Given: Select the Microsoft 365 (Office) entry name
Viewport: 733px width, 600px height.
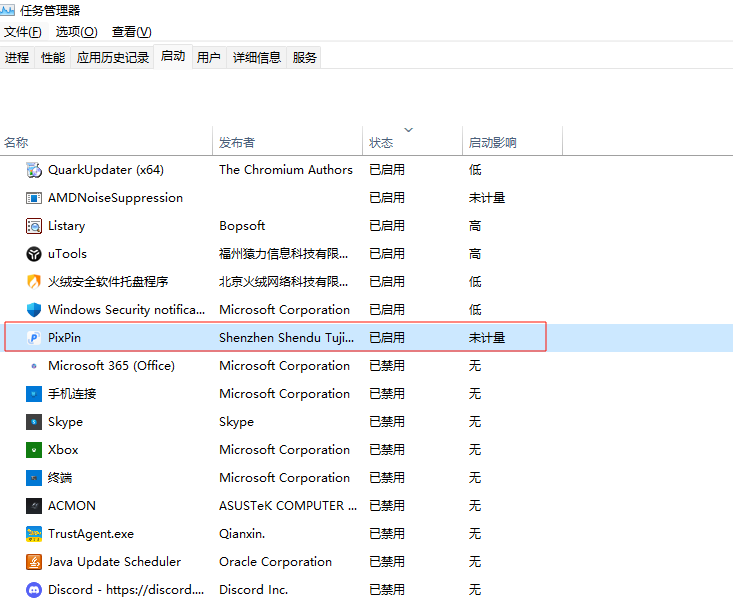Looking at the screenshot, I should point(112,366).
